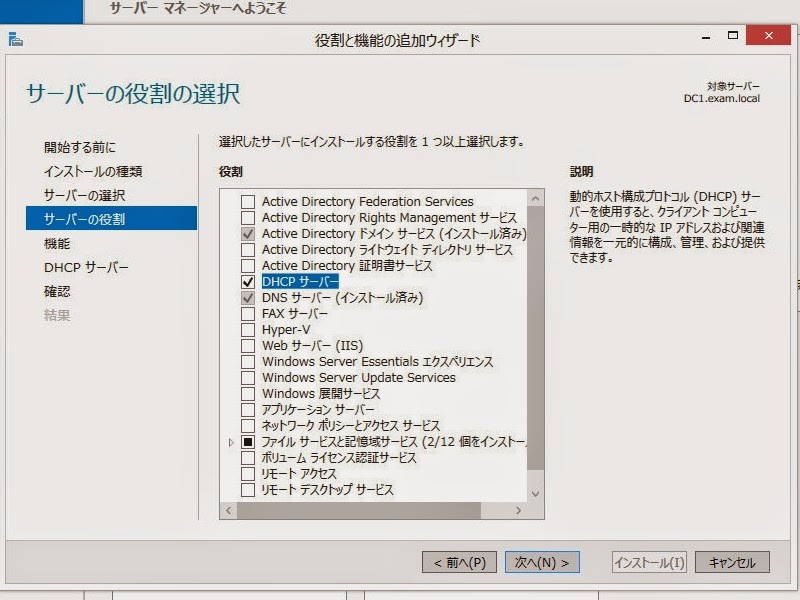This screenshot has width=800, height=600.
Task: Check the Web サーバー (IIS) checkbox
Action: tap(248, 345)
